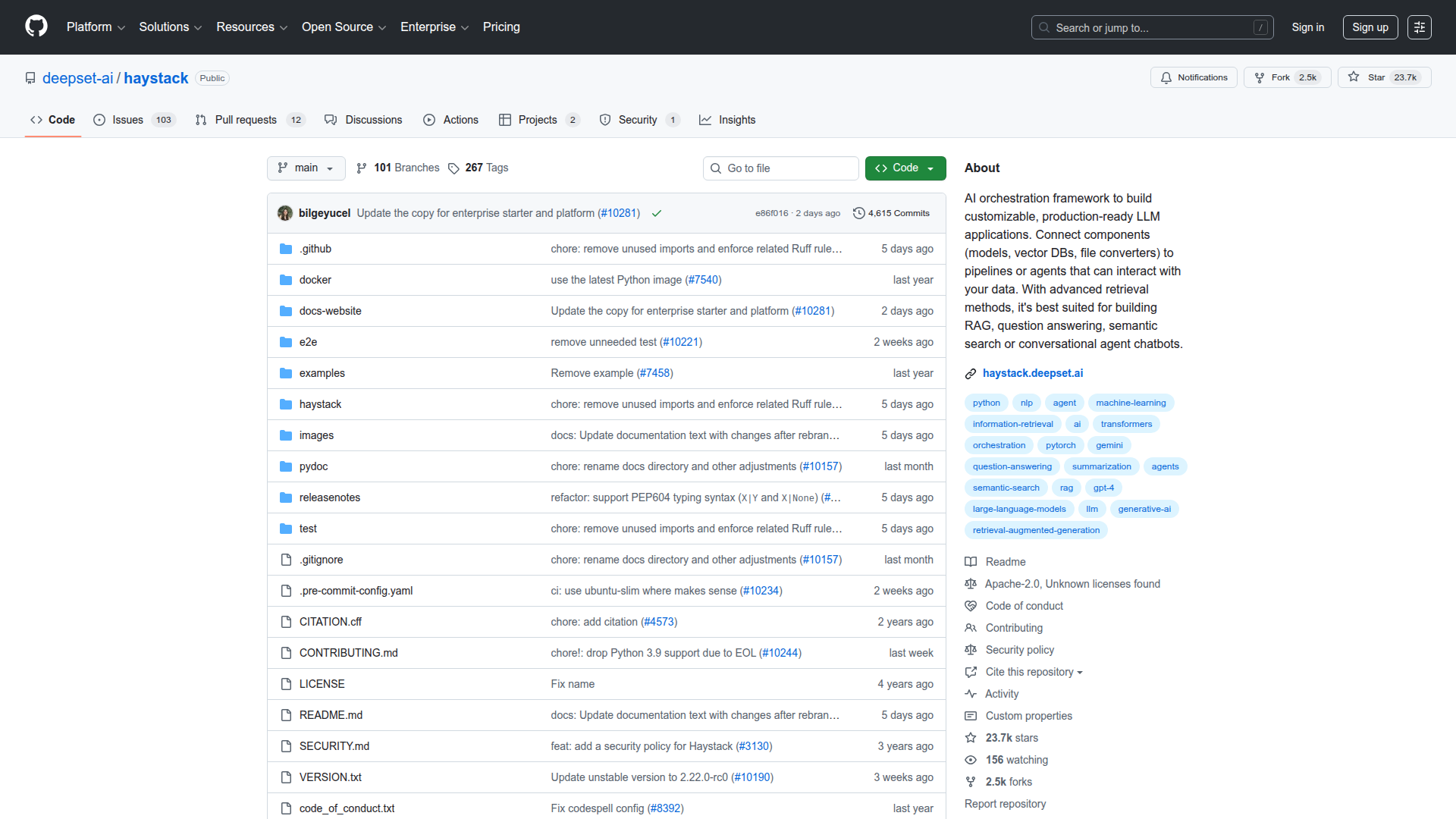Viewport: 1456px width, 819px height.
Task: Click bilgeyucel's profile avatar thumbnail
Action: pyautogui.click(x=284, y=213)
